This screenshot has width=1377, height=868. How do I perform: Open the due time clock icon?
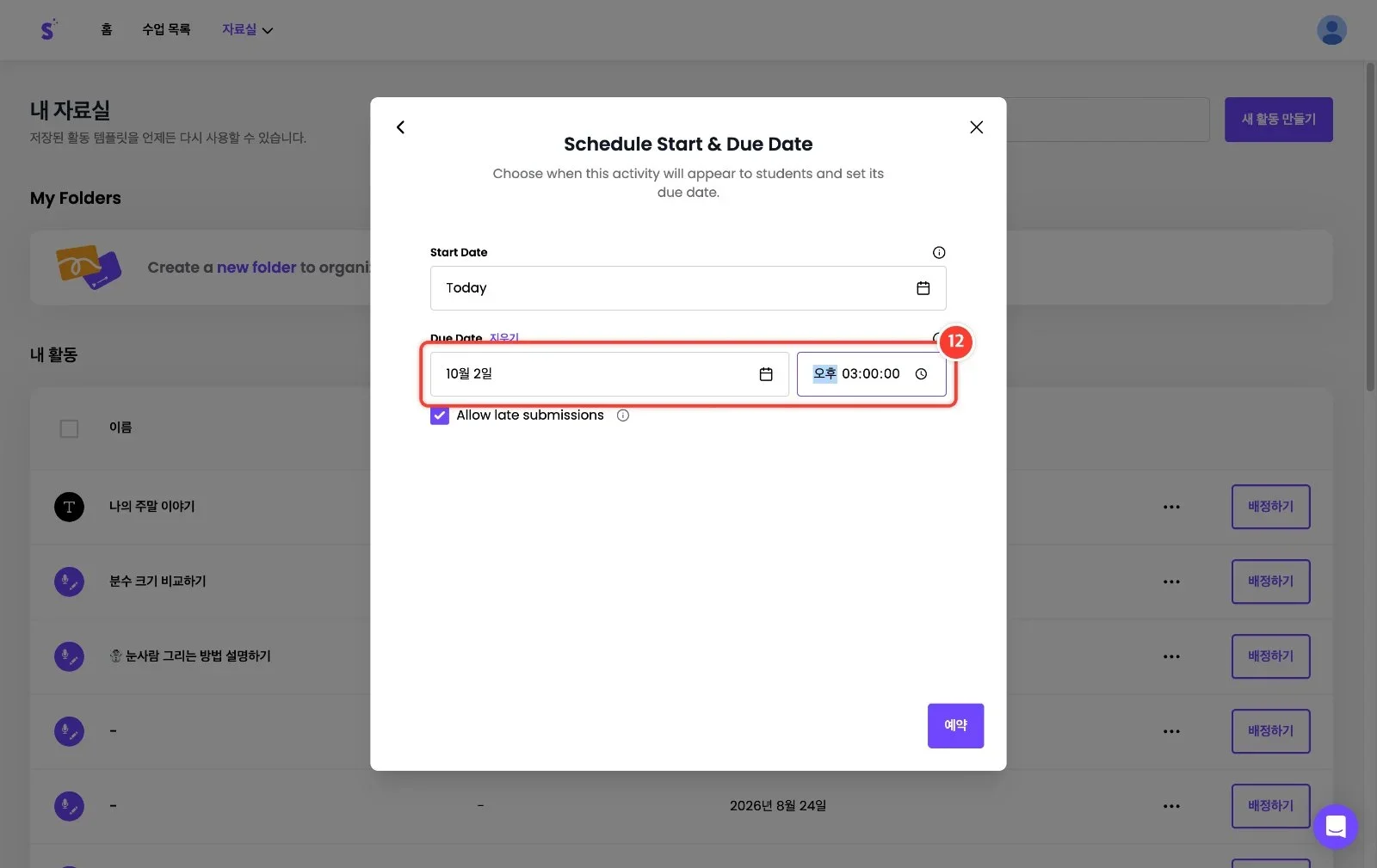[x=921, y=374]
